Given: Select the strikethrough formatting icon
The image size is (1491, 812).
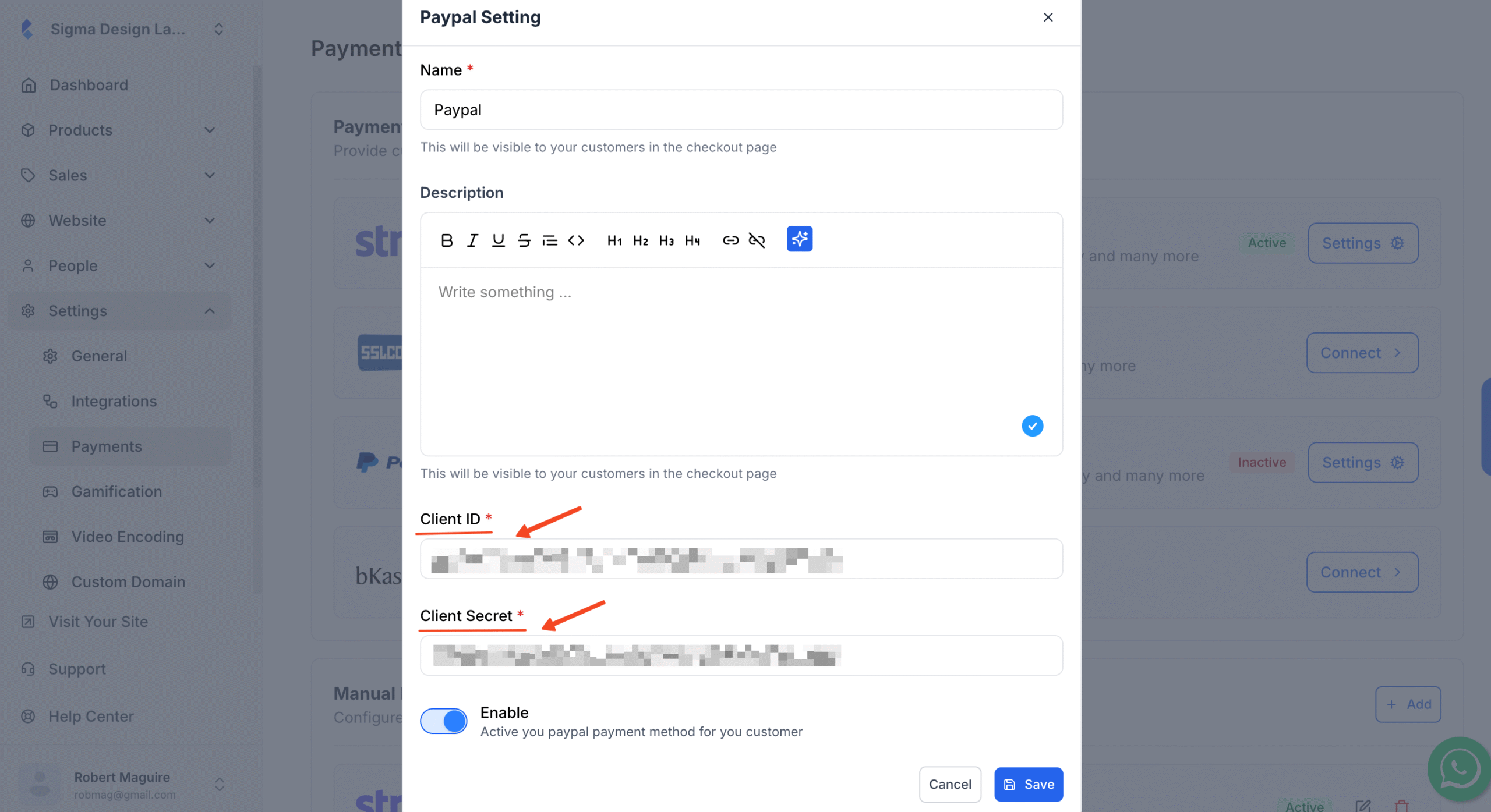Looking at the screenshot, I should tap(524, 240).
